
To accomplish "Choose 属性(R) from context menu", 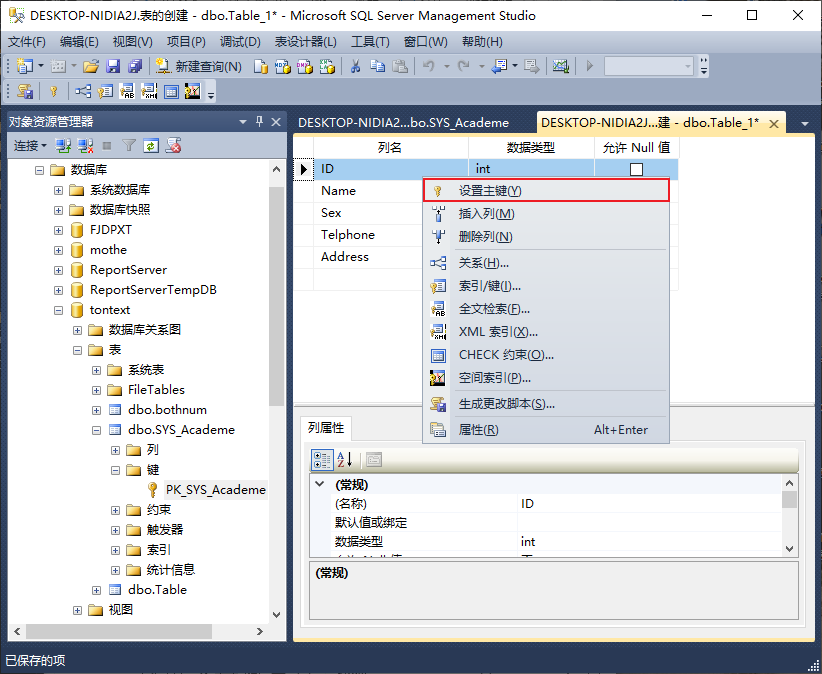I will pos(546,430).
